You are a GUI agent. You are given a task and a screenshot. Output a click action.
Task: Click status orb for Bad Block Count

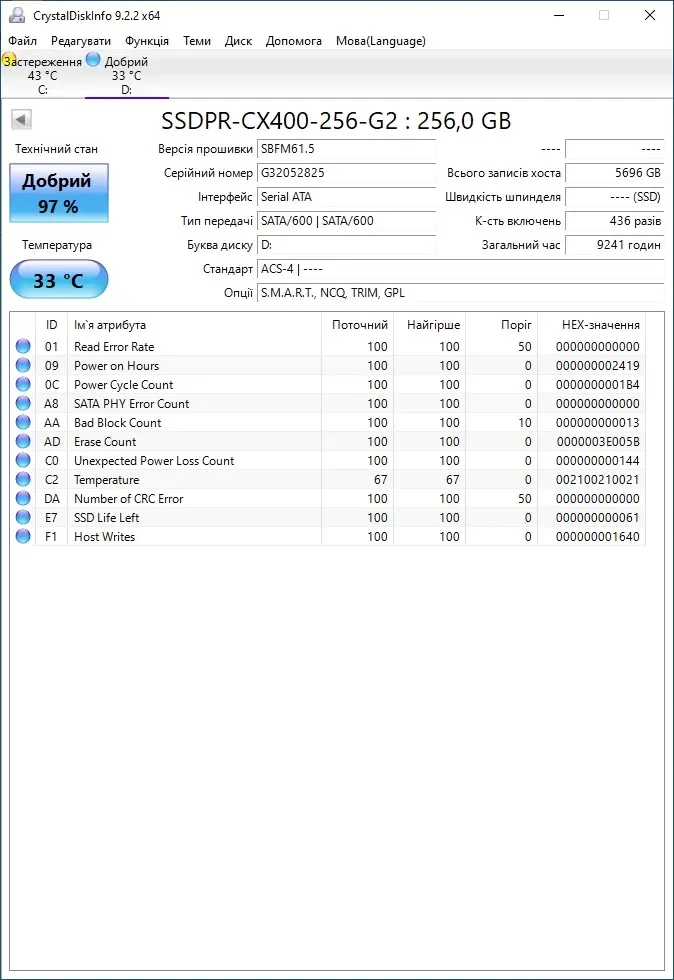click(23, 422)
